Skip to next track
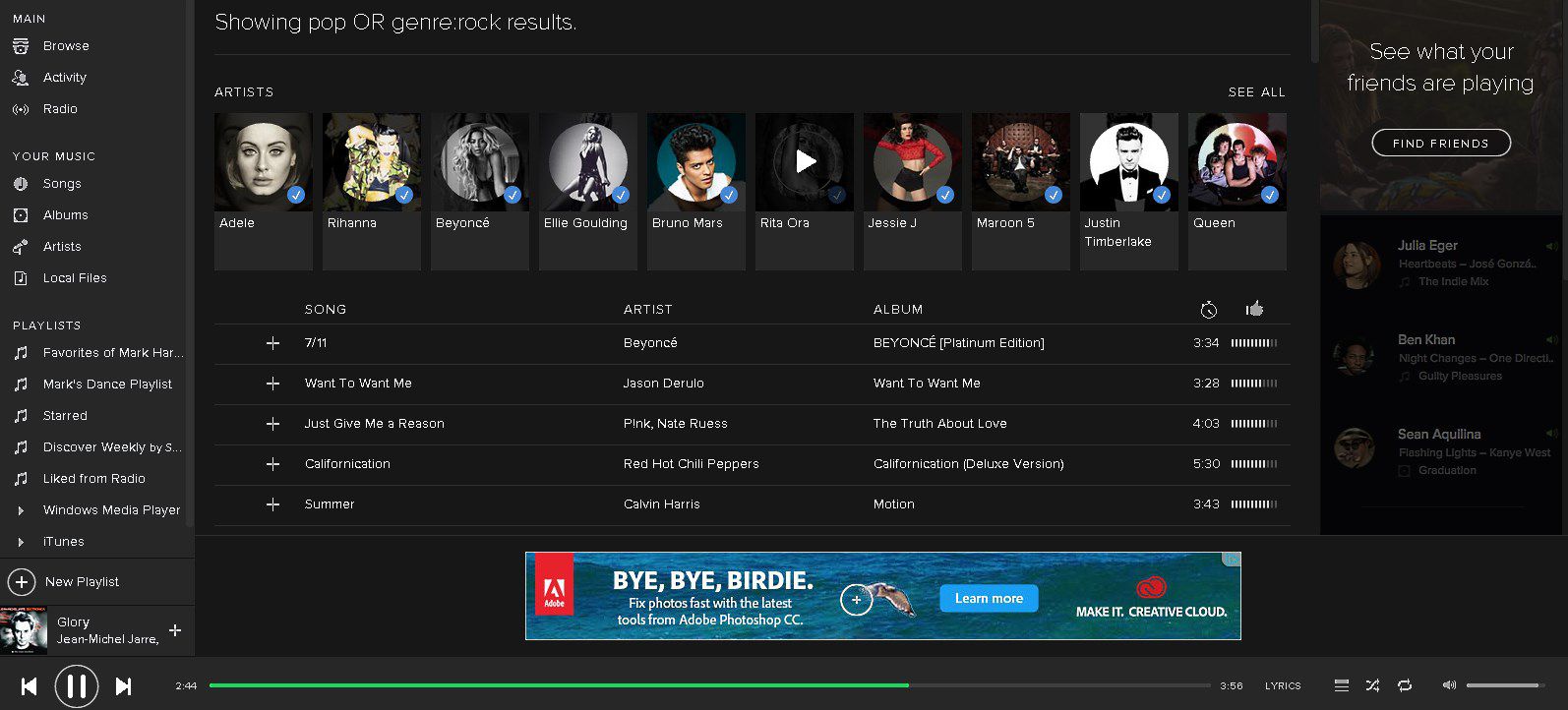The width and height of the screenshot is (1568, 710). 123,686
